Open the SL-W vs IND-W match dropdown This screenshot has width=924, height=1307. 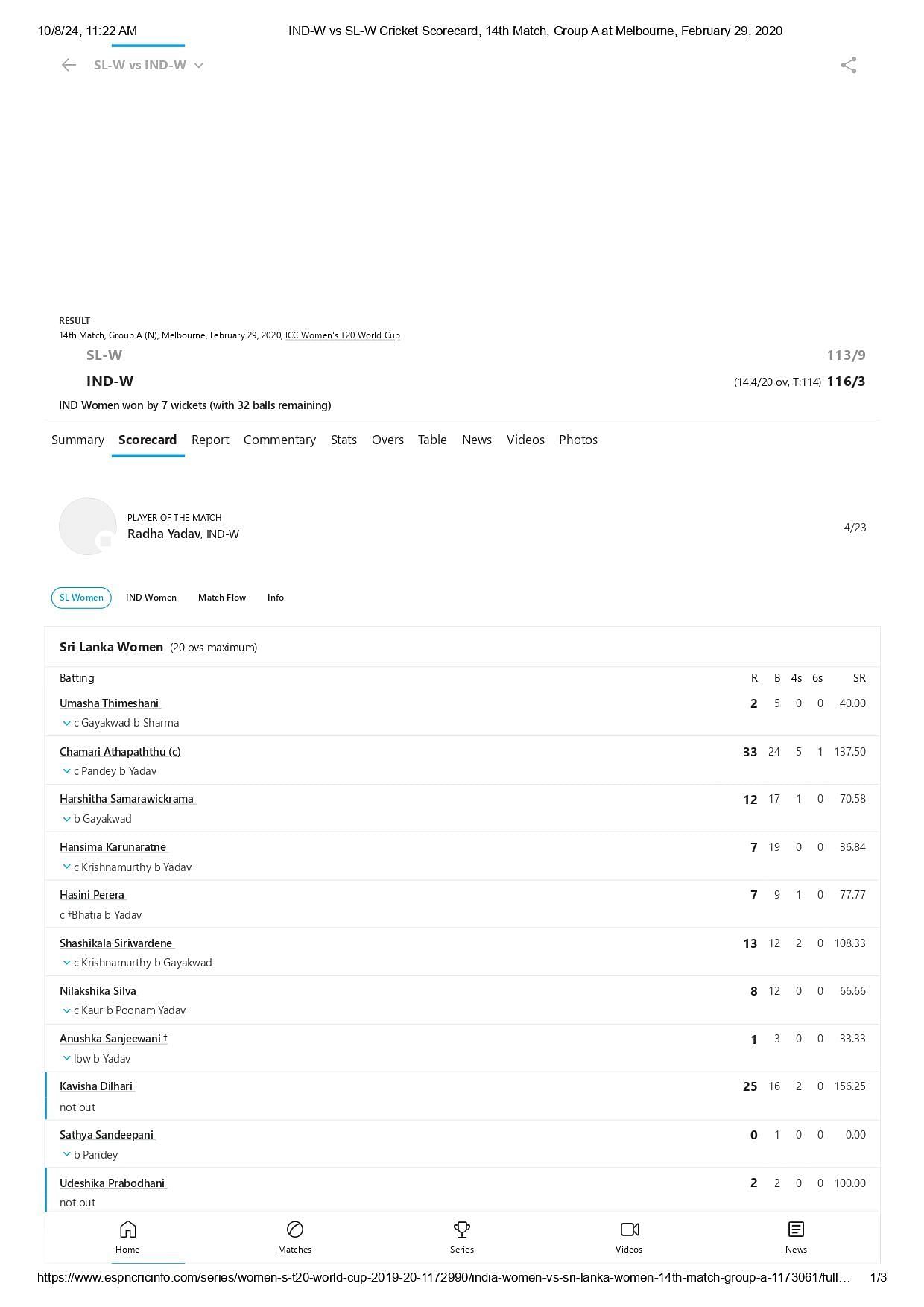point(148,65)
